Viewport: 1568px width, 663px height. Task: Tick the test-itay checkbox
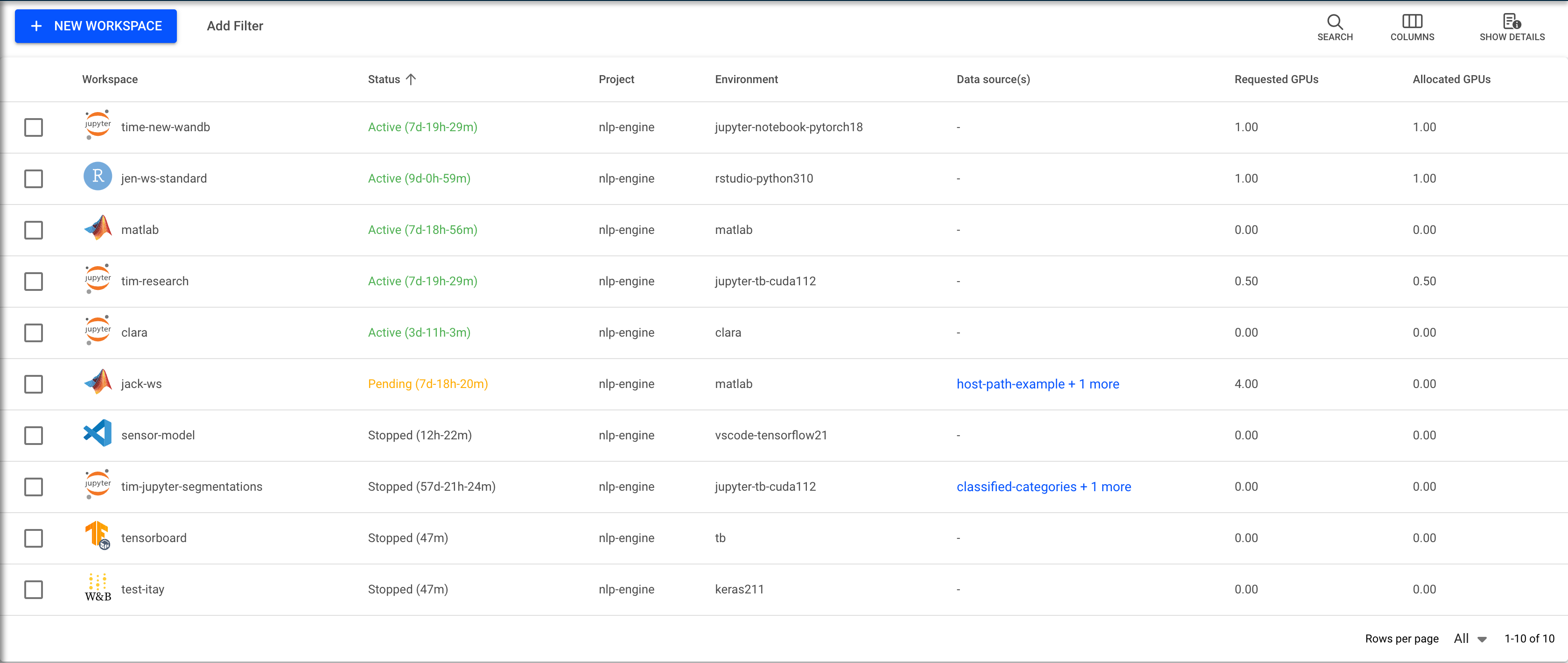click(x=34, y=589)
